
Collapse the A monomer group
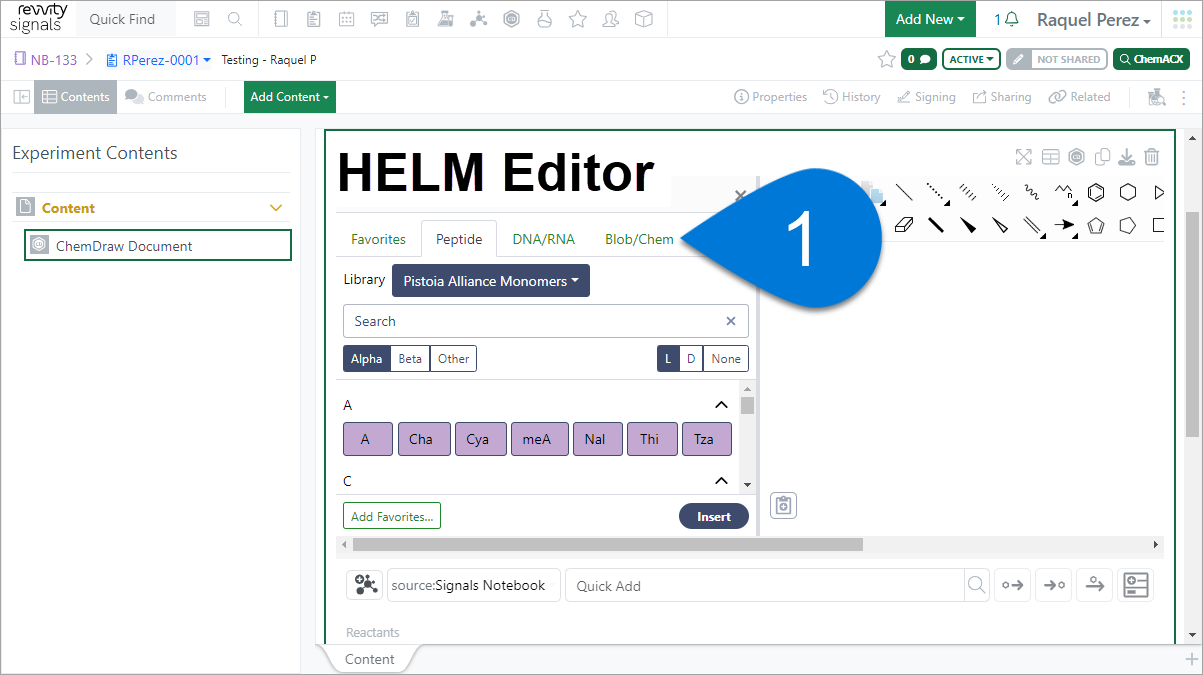point(721,405)
